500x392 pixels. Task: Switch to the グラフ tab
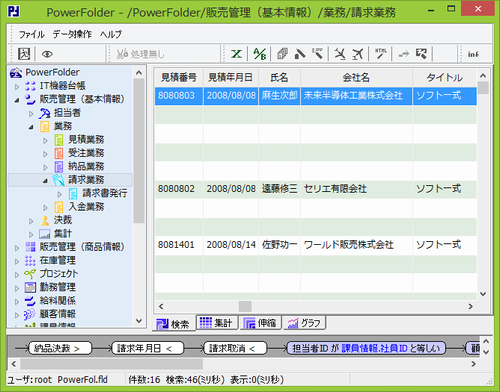coord(304,323)
